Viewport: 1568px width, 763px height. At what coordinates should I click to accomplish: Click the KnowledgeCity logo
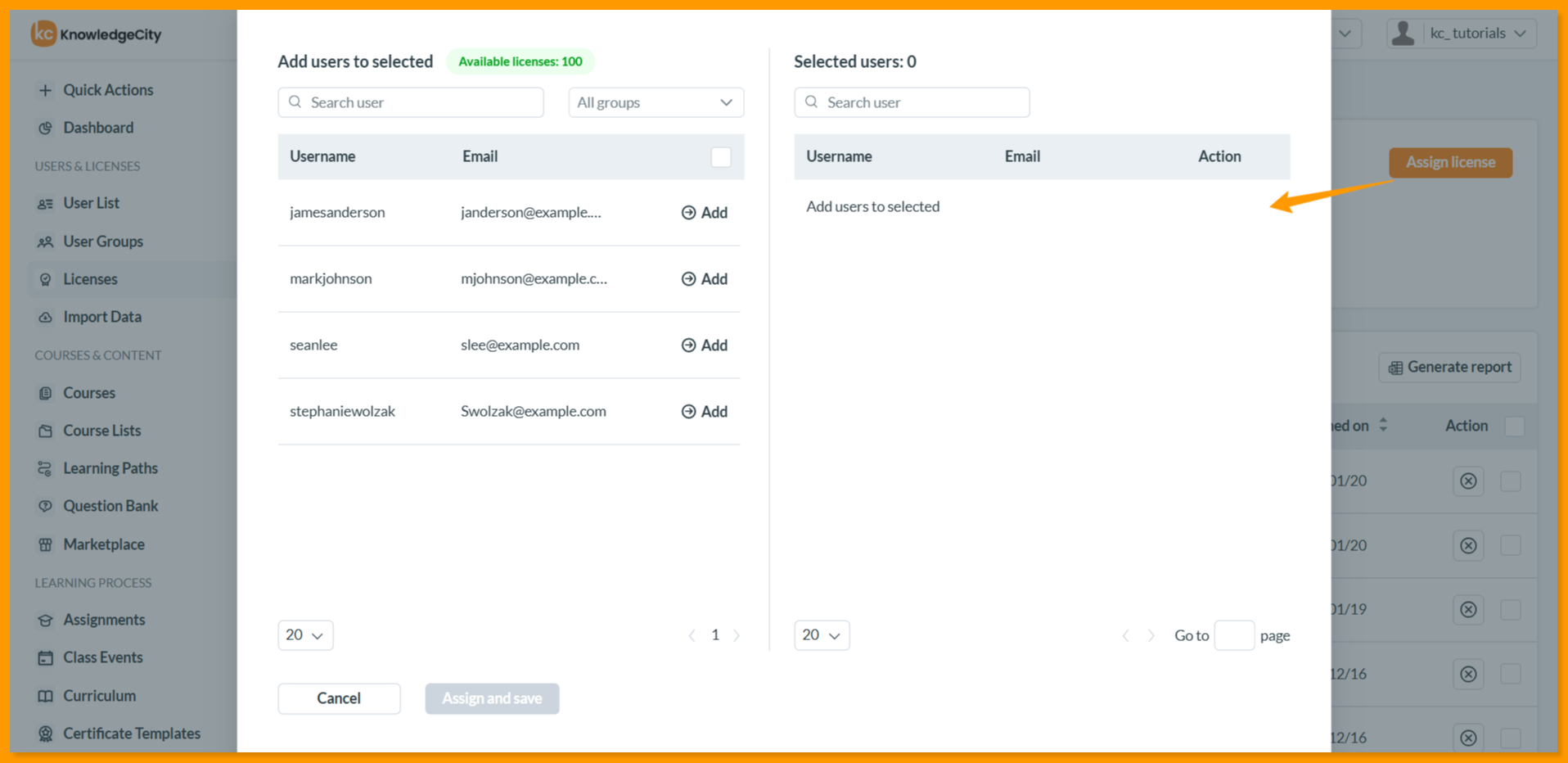tap(97, 34)
